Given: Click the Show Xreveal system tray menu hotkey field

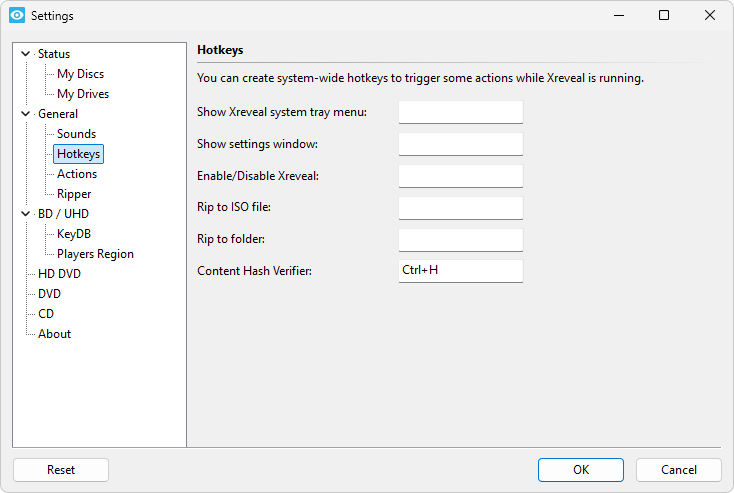Looking at the screenshot, I should pos(460,112).
